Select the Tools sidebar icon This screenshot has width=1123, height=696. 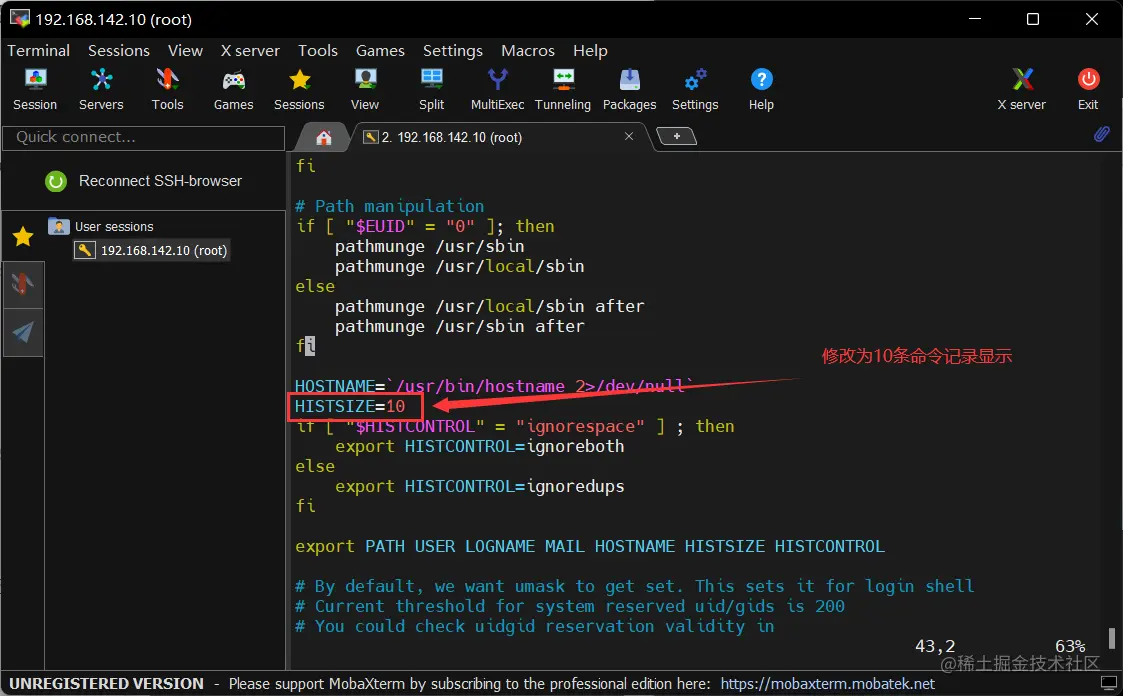(23, 284)
